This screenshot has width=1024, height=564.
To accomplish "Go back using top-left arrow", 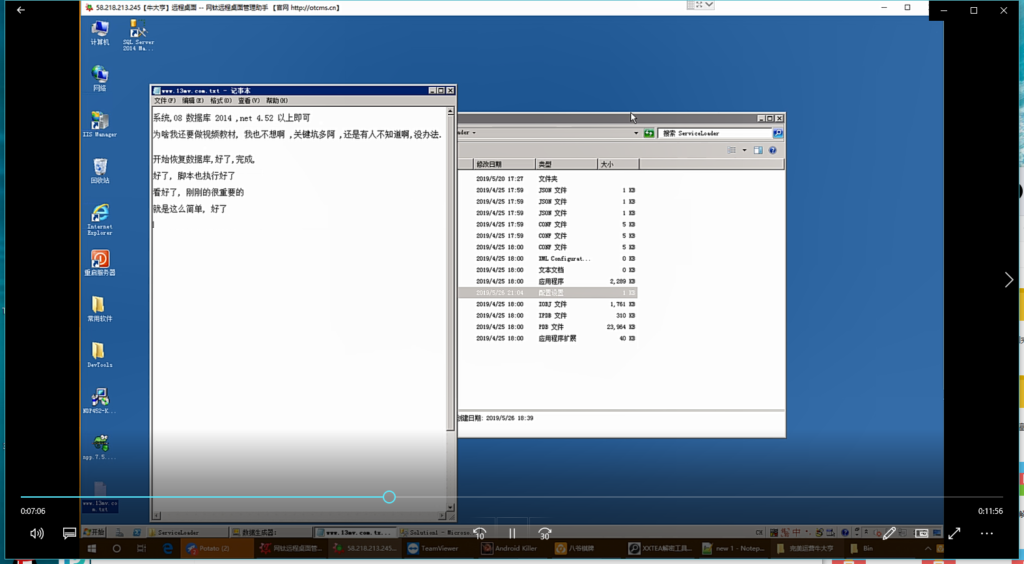I will pyautogui.click(x=21, y=10).
